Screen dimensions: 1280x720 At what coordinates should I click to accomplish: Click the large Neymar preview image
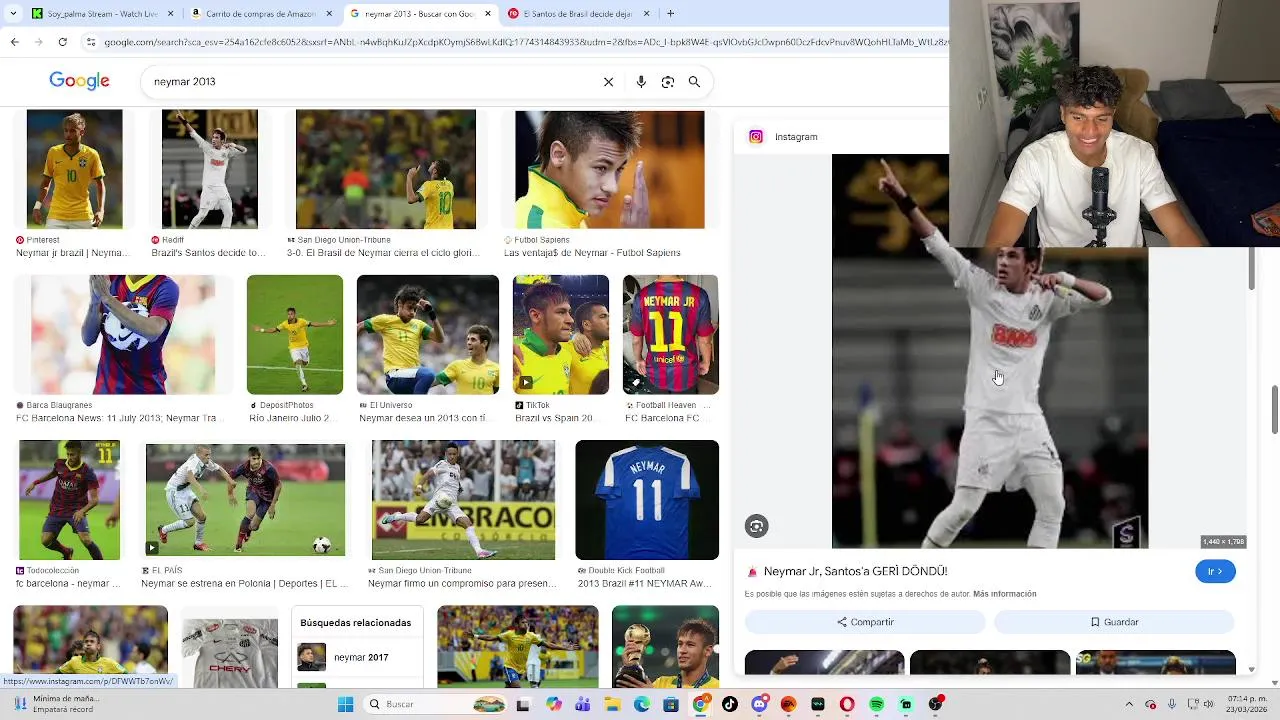click(990, 351)
